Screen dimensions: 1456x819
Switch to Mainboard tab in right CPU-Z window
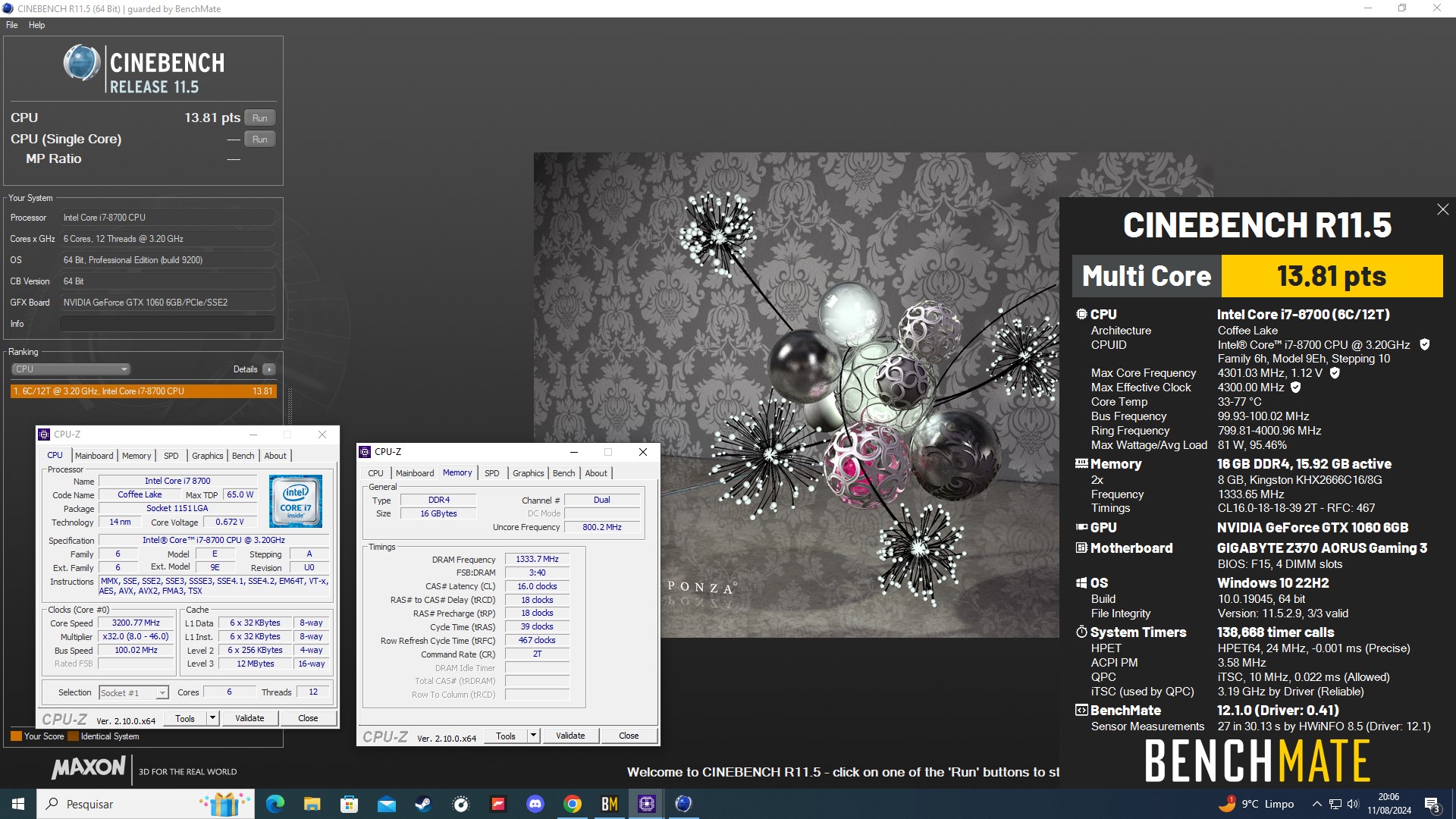pyautogui.click(x=415, y=473)
